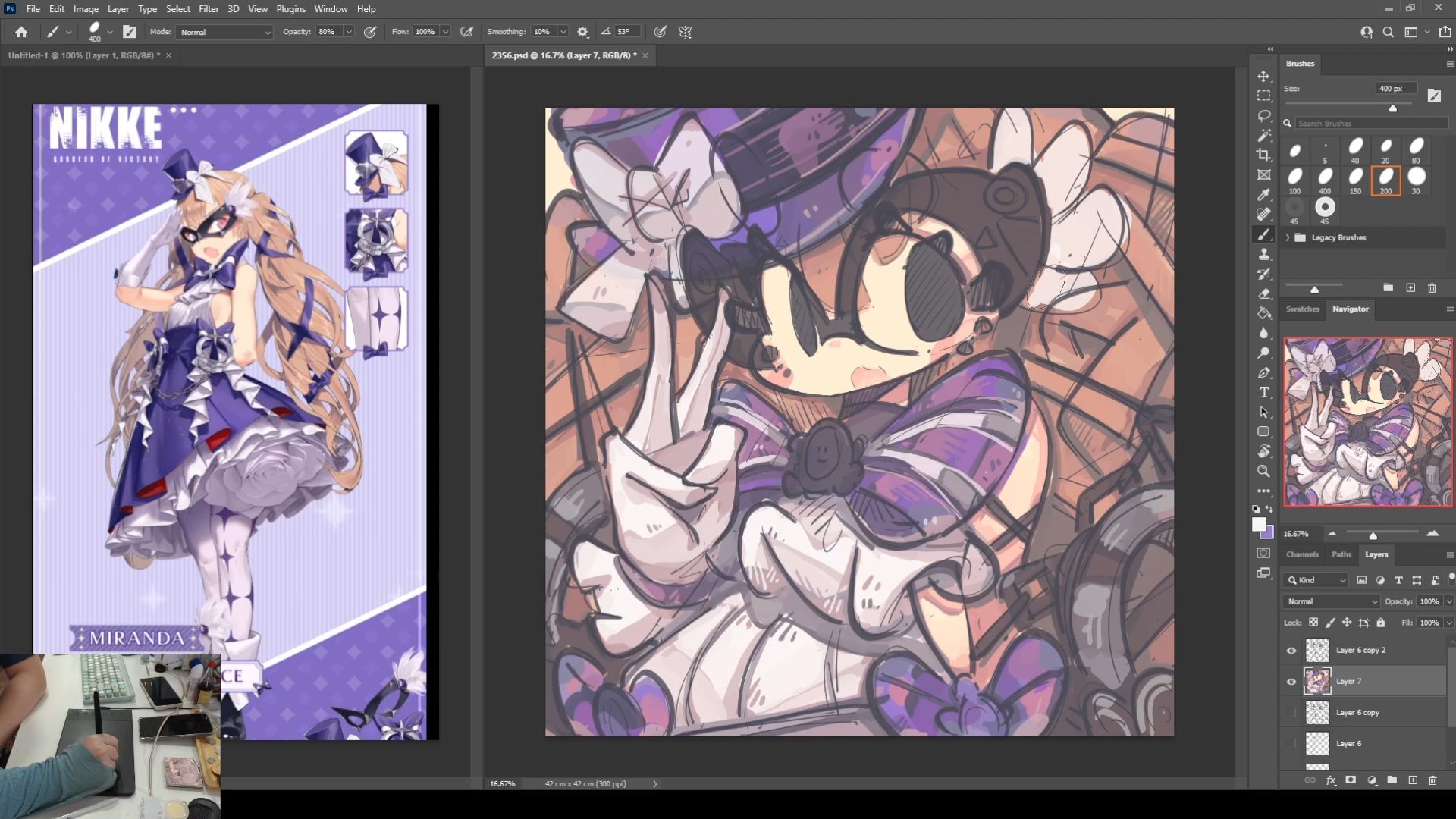
Task: Select the Frame tool
Action: coord(1263,175)
